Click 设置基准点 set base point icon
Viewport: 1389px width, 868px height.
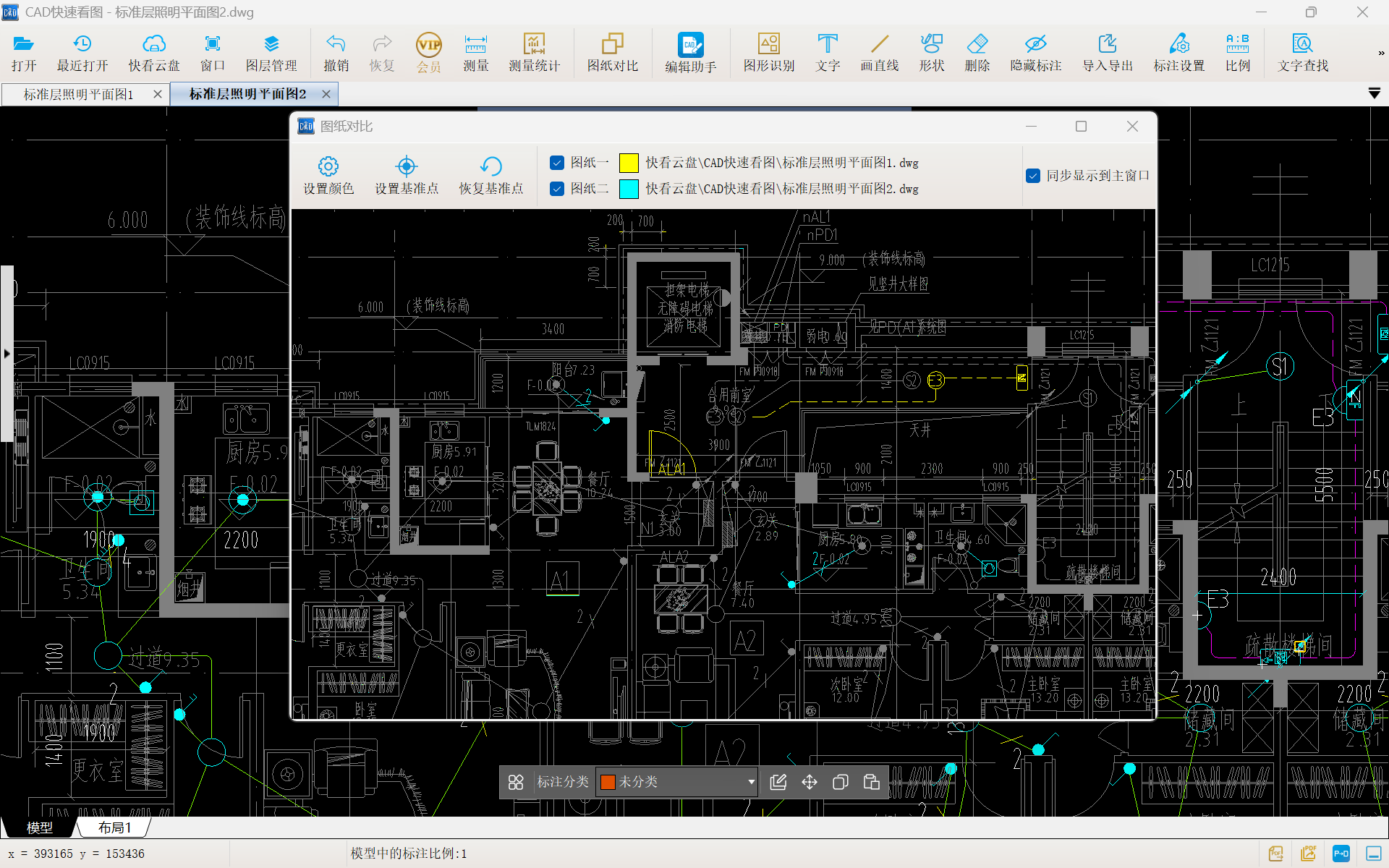(x=407, y=176)
